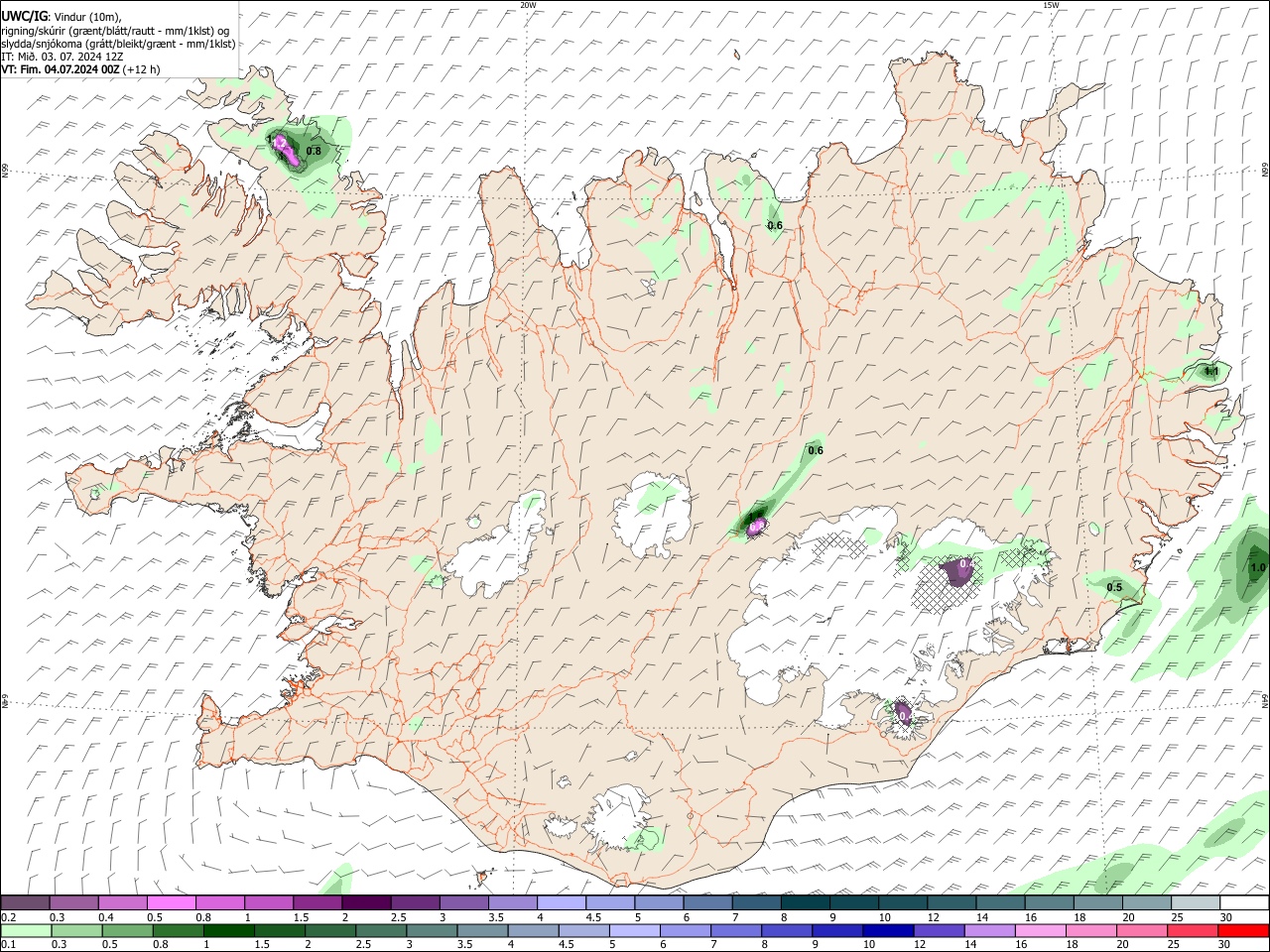Click the 0.6 value beside the northern fjord

coord(776,225)
